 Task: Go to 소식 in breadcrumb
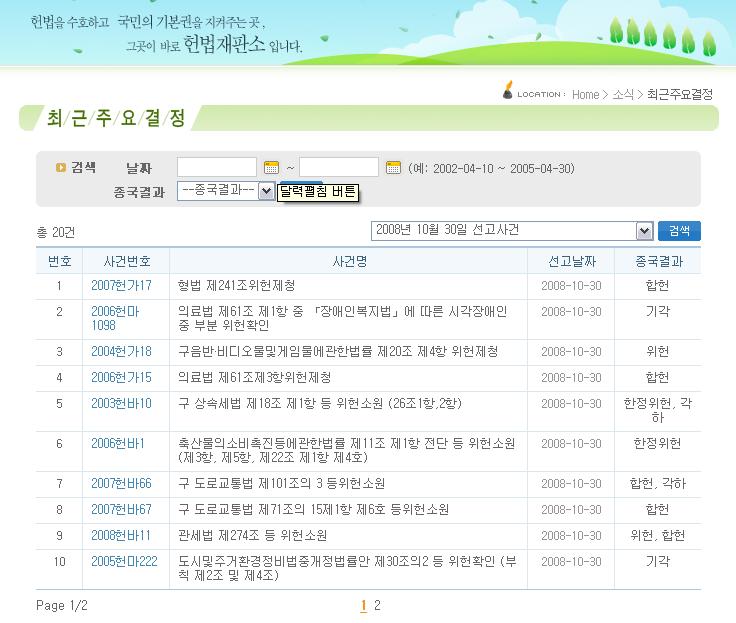[x=623, y=94]
